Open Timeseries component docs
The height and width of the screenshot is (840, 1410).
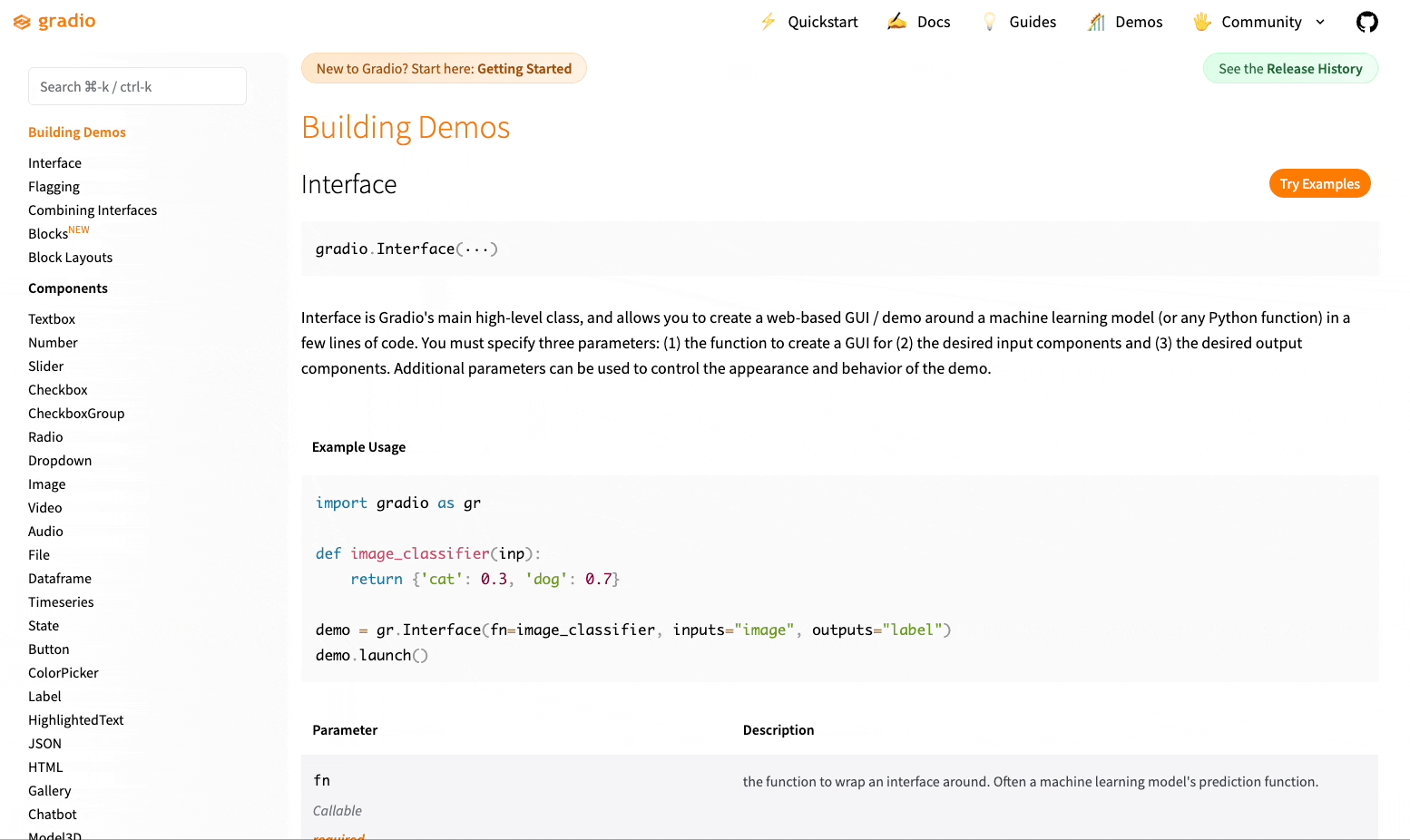pyautogui.click(x=61, y=602)
